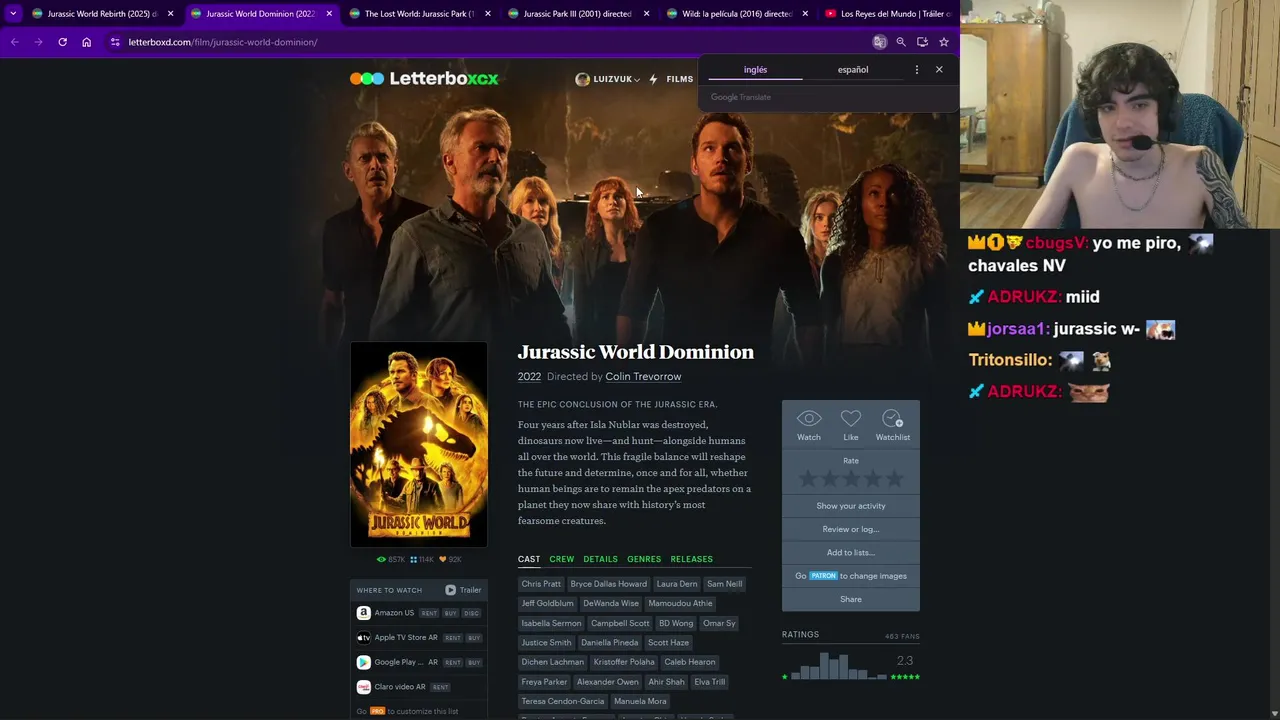
Task: Select español in Translate popup
Action: (x=853, y=70)
